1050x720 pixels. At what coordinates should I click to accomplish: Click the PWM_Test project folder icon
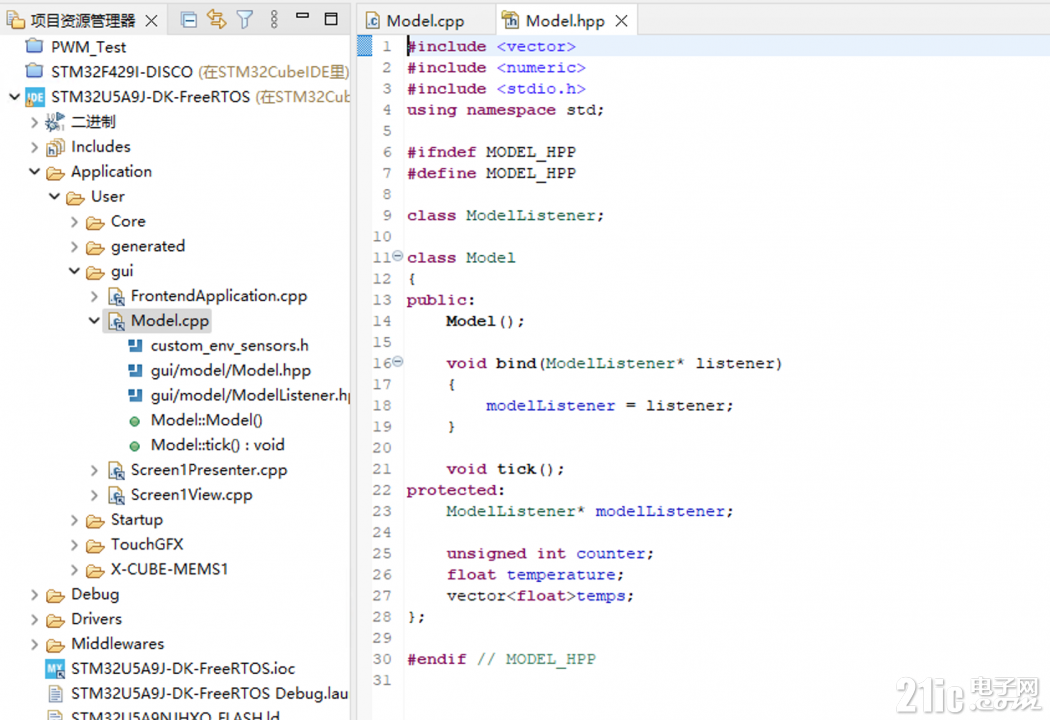[x=34, y=47]
